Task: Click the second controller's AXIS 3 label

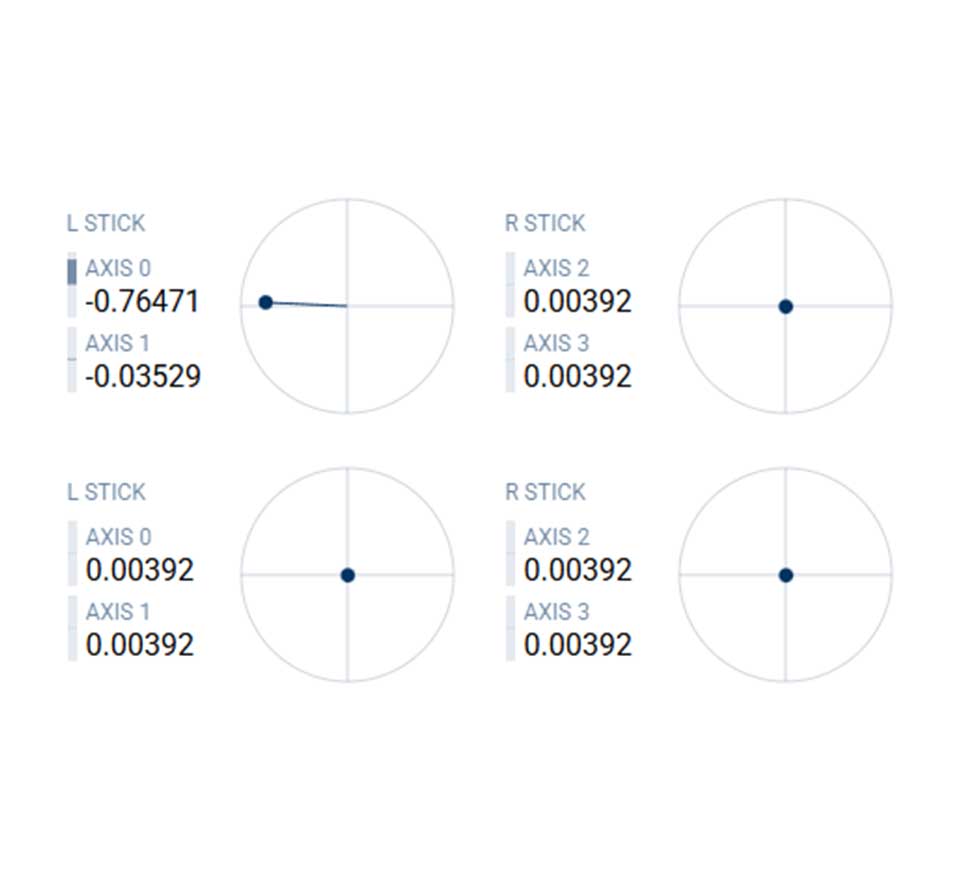Action: [556, 611]
